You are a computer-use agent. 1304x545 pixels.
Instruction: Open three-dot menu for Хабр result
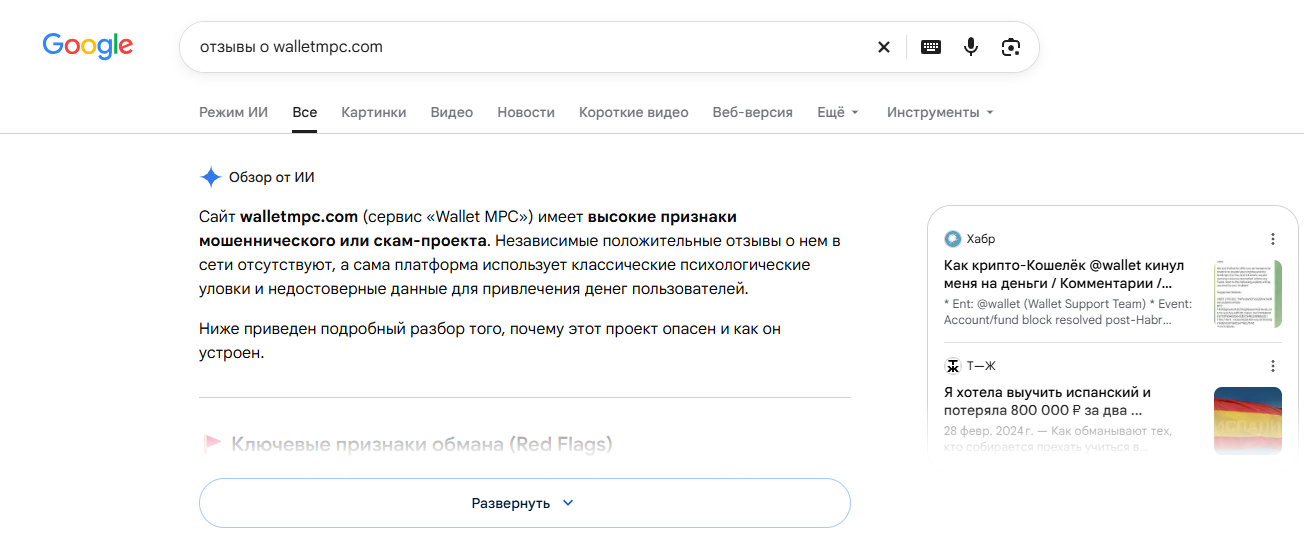click(1272, 239)
